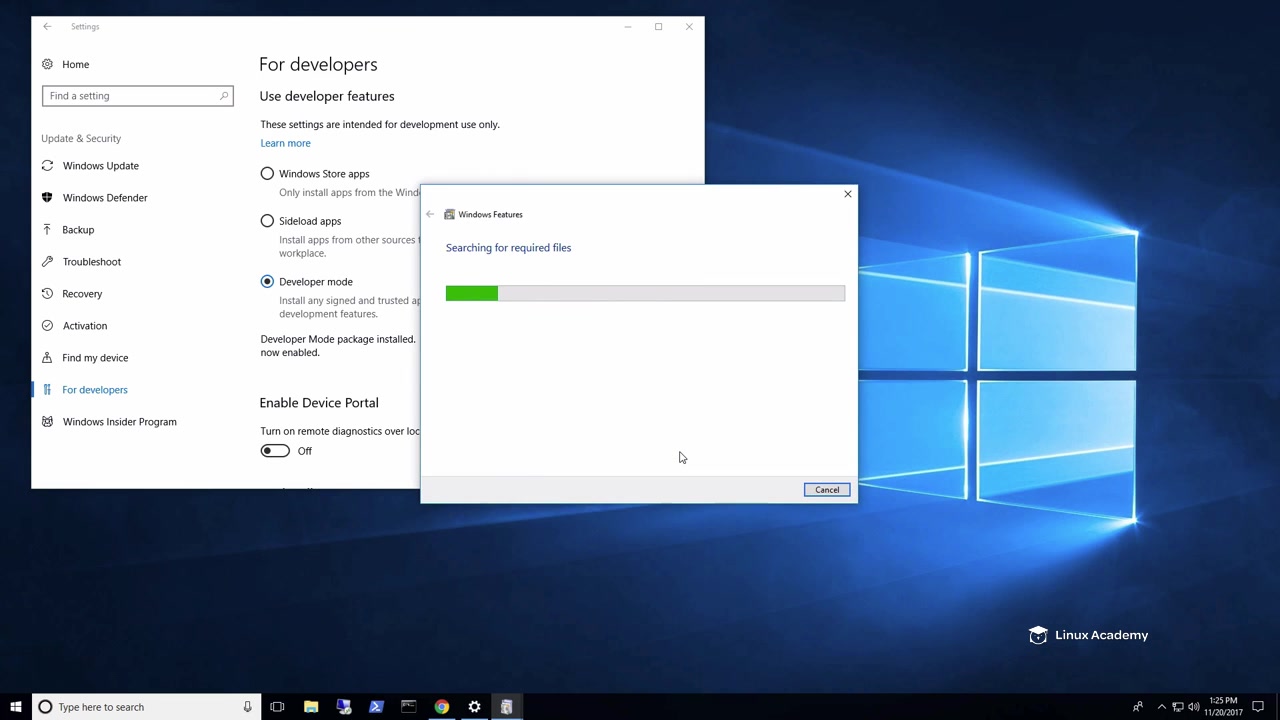Click the Windows Insider Program icon
The image size is (1280, 720).
(47, 422)
